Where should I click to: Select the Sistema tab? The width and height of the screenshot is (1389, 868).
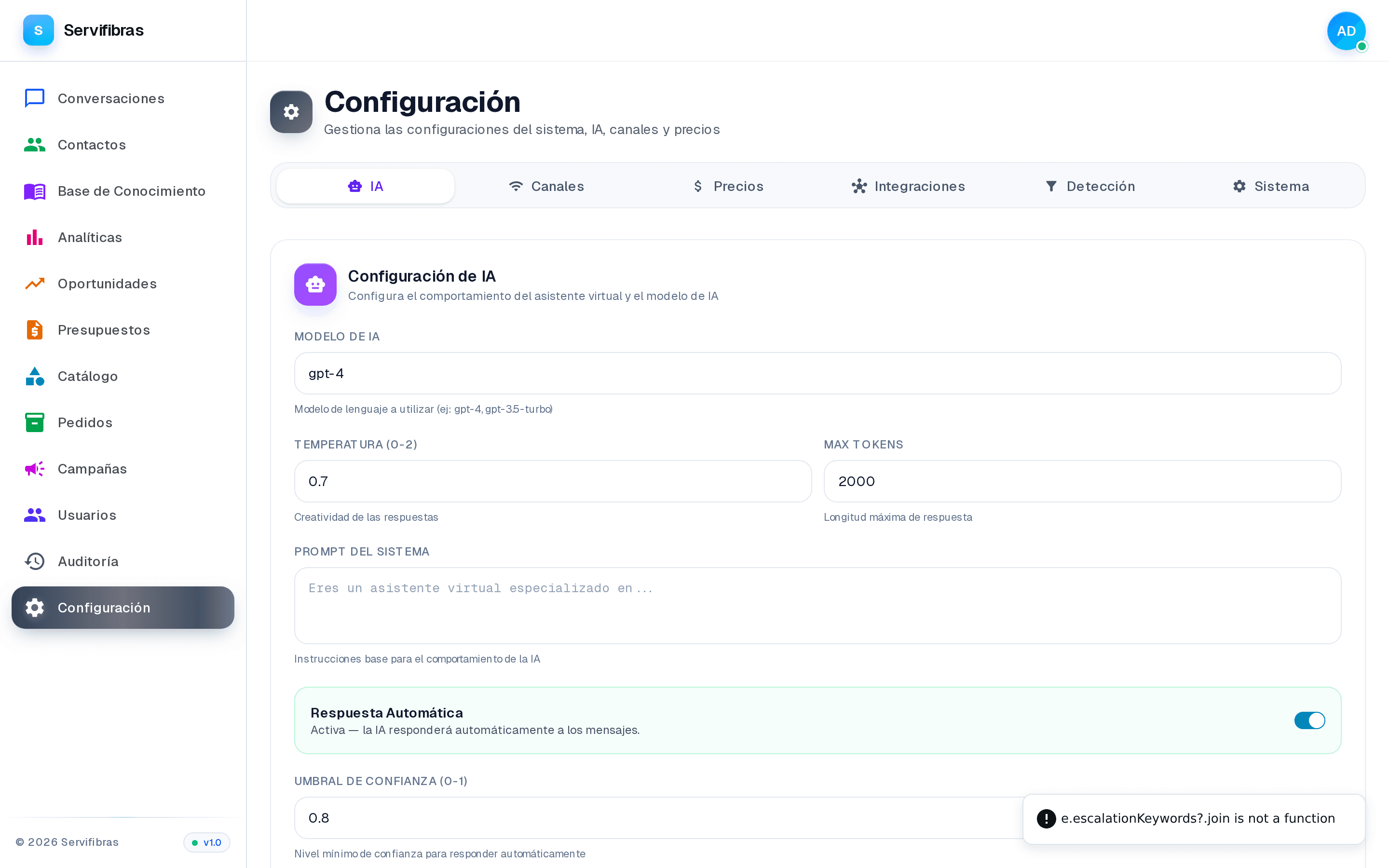pos(1271,186)
